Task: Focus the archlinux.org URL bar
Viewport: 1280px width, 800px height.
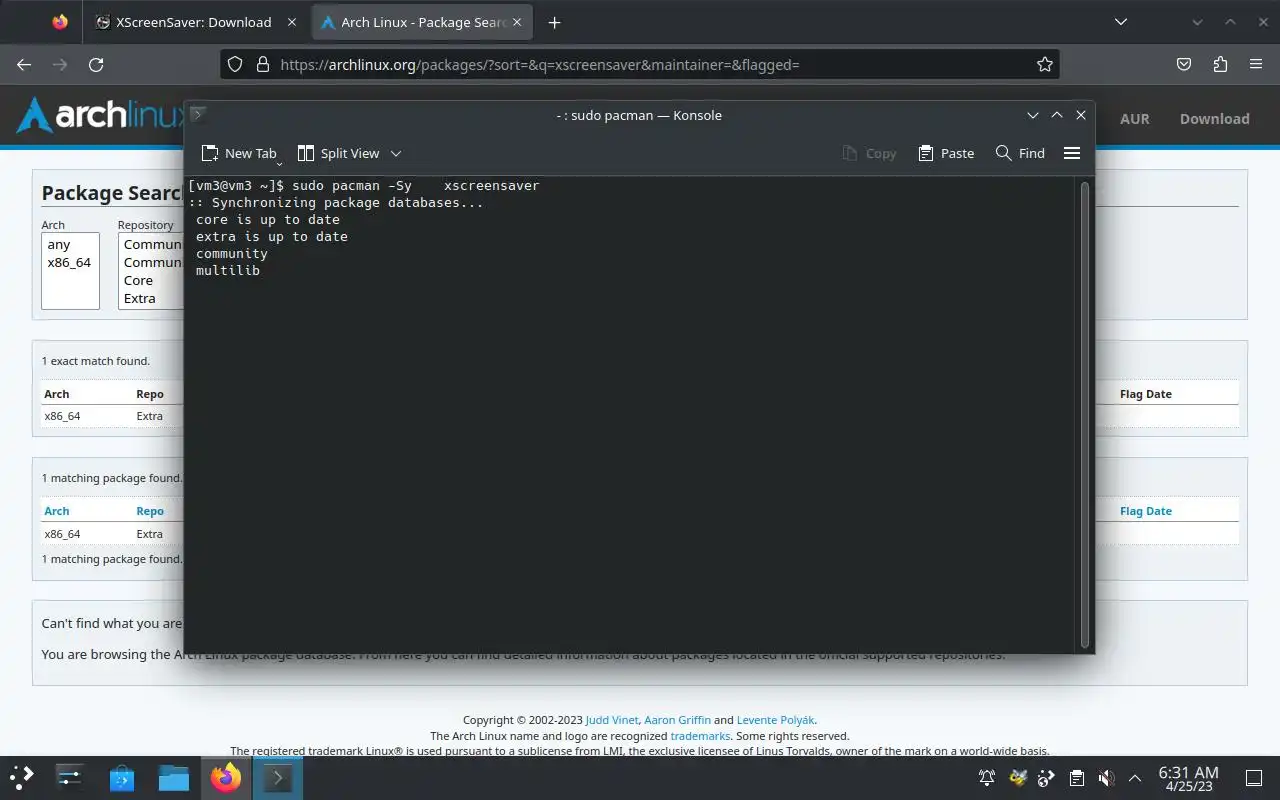Action: click(640, 64)
